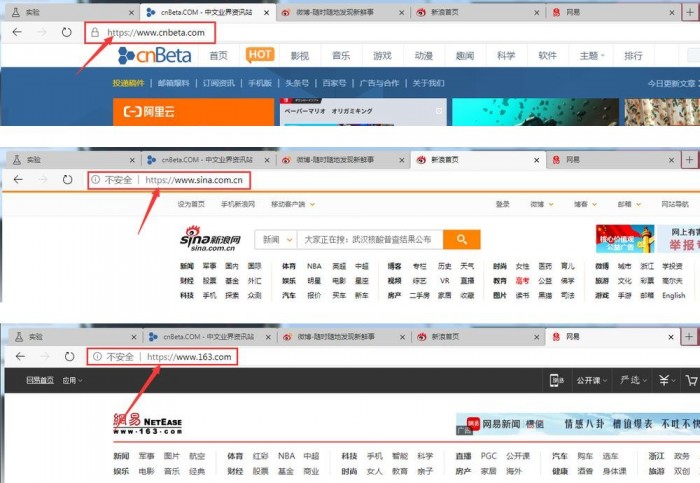700x483 pixels.
Task: Select the HOT tab in cnBeta navigation
Action: (260, 55)
